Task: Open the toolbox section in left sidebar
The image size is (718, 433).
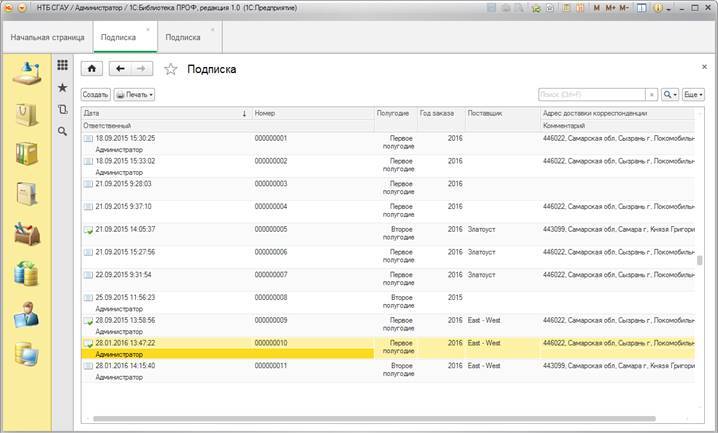Action: click(25, 233)
